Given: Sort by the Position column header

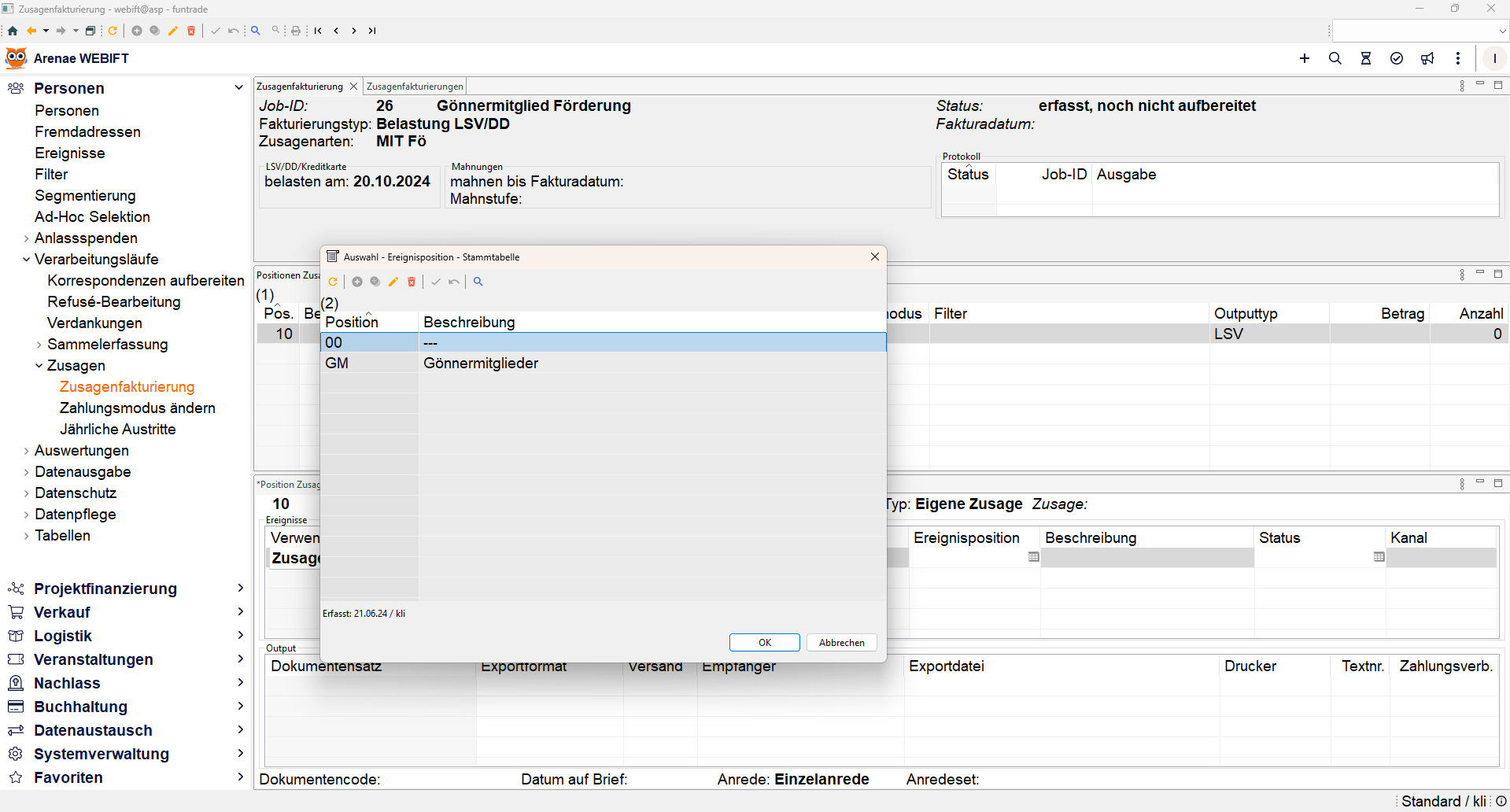Looking at the screenshot, I should [352, 322].
